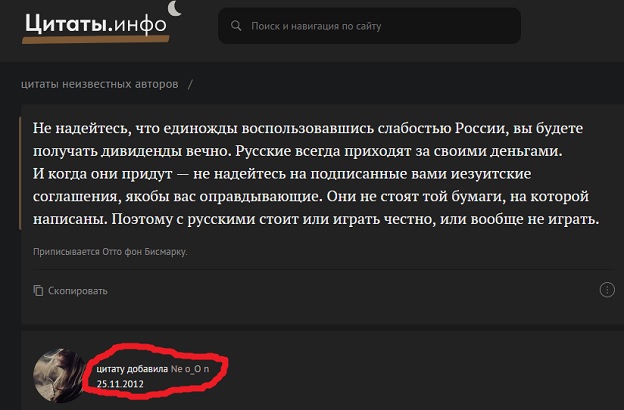Open the user avatar thumbnail
The height and width of the screenshot is (410, 624).
coord(59,375)
